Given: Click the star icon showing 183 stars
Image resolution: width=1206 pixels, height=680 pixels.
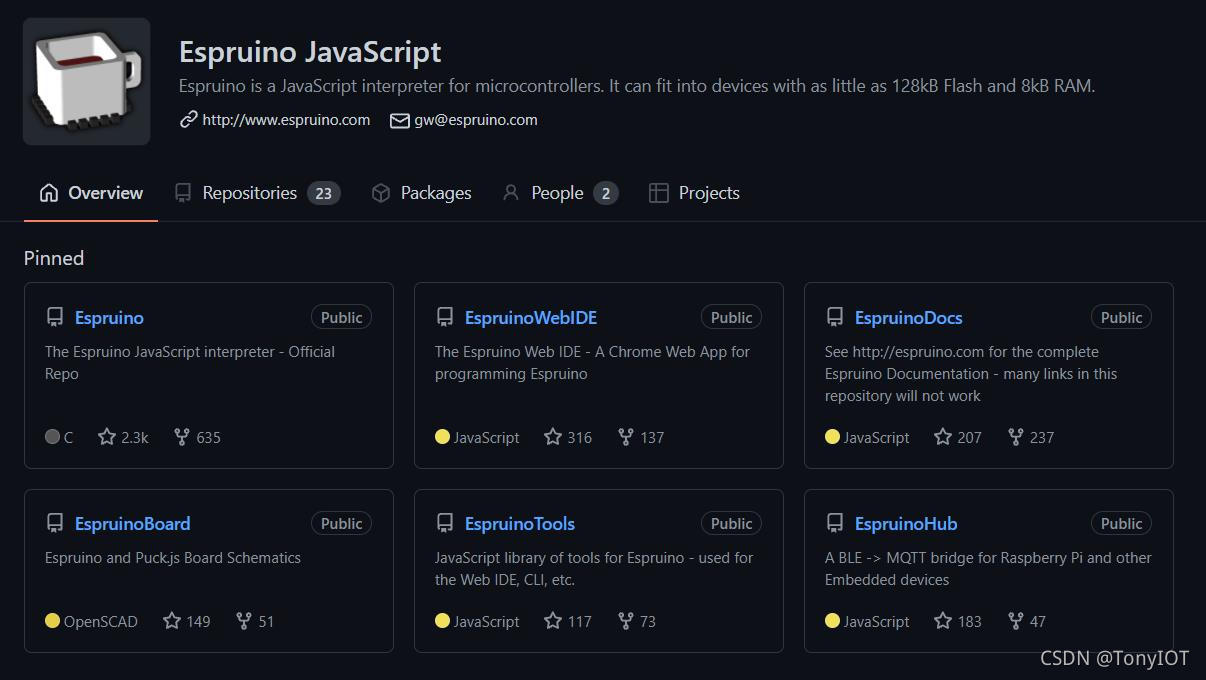Looking at the screenshot, I should (x=943, y=621).
